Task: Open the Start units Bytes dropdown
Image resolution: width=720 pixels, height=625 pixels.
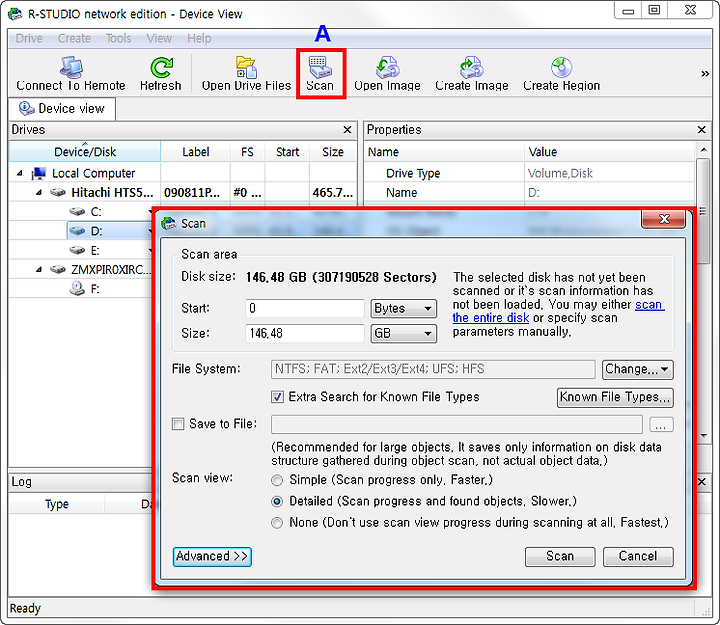Action: tap(404, 309)
